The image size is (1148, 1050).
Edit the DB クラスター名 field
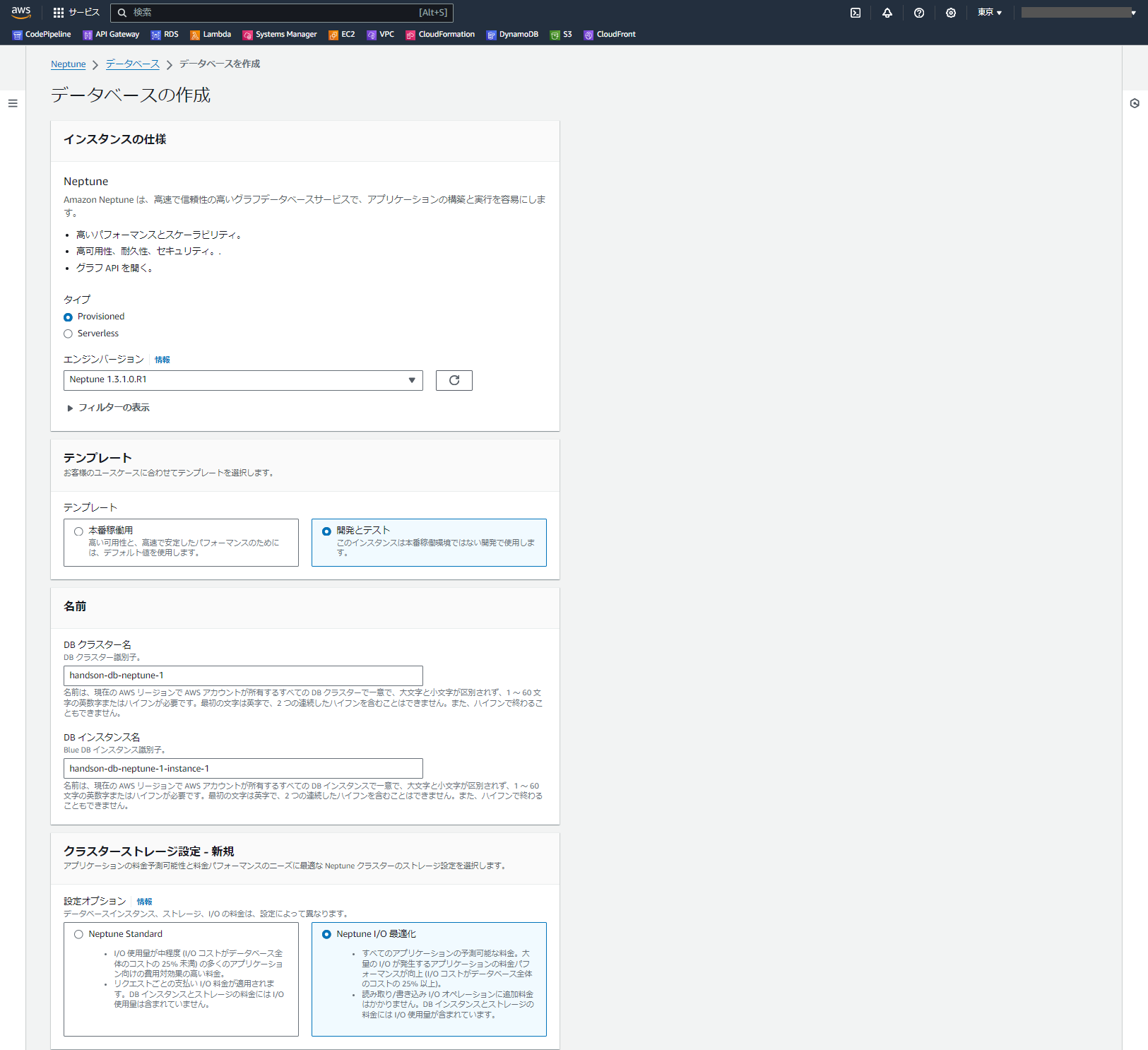(x=243, y=676)
